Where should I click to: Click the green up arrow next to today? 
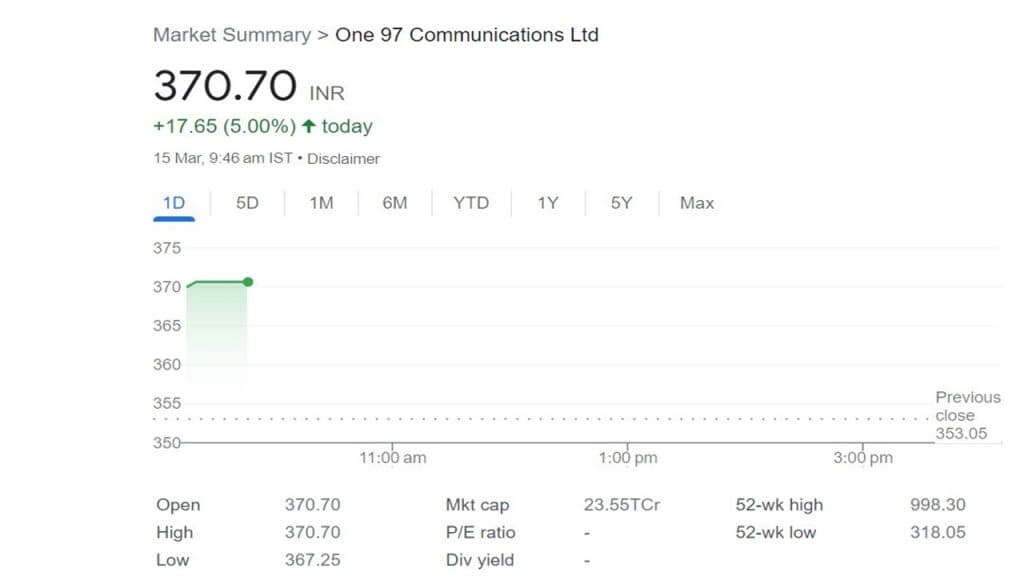pyautogui.click(x=308, y=127)
